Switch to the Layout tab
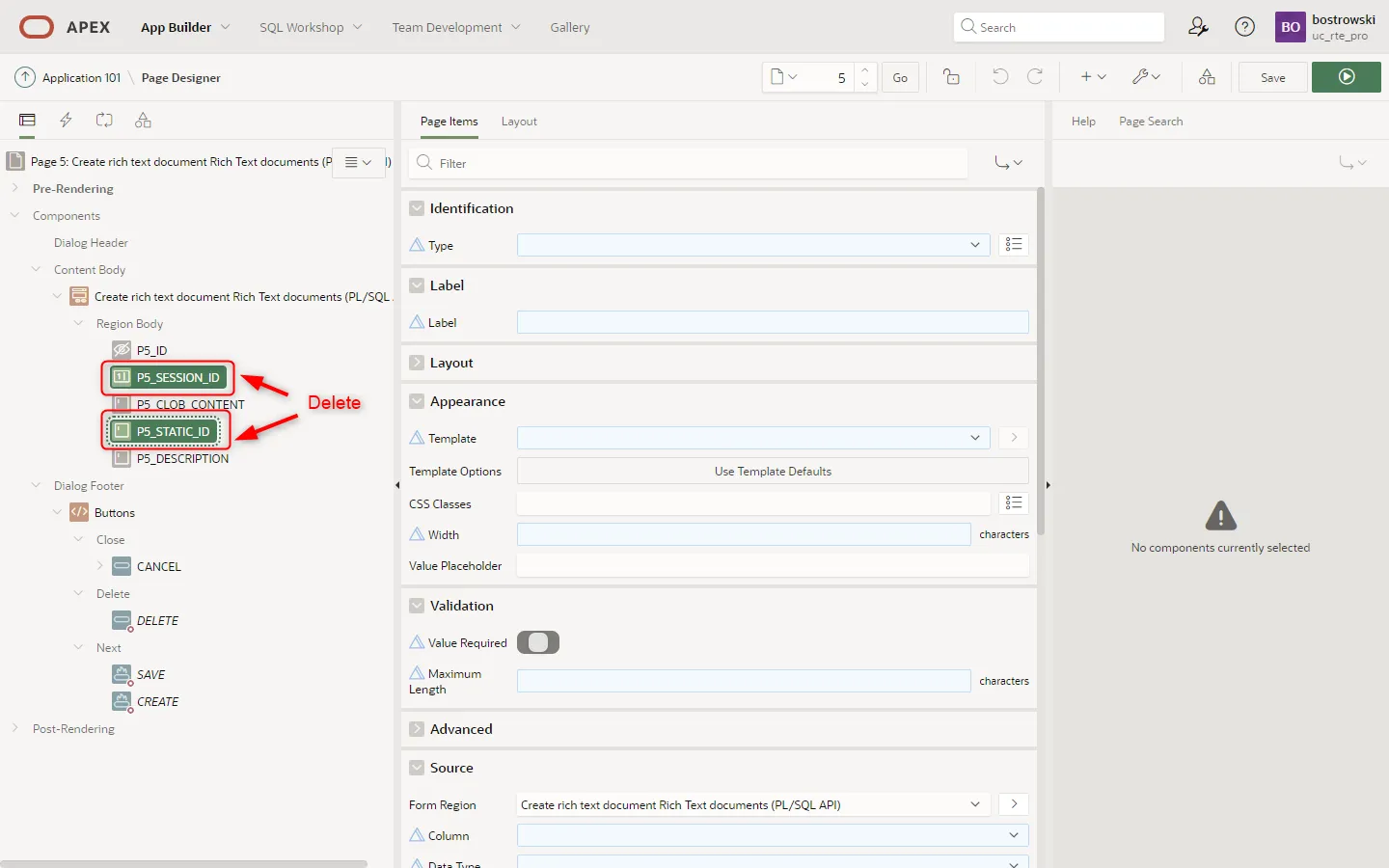This screenshot has width=1389, height=868. coord(519,122)
